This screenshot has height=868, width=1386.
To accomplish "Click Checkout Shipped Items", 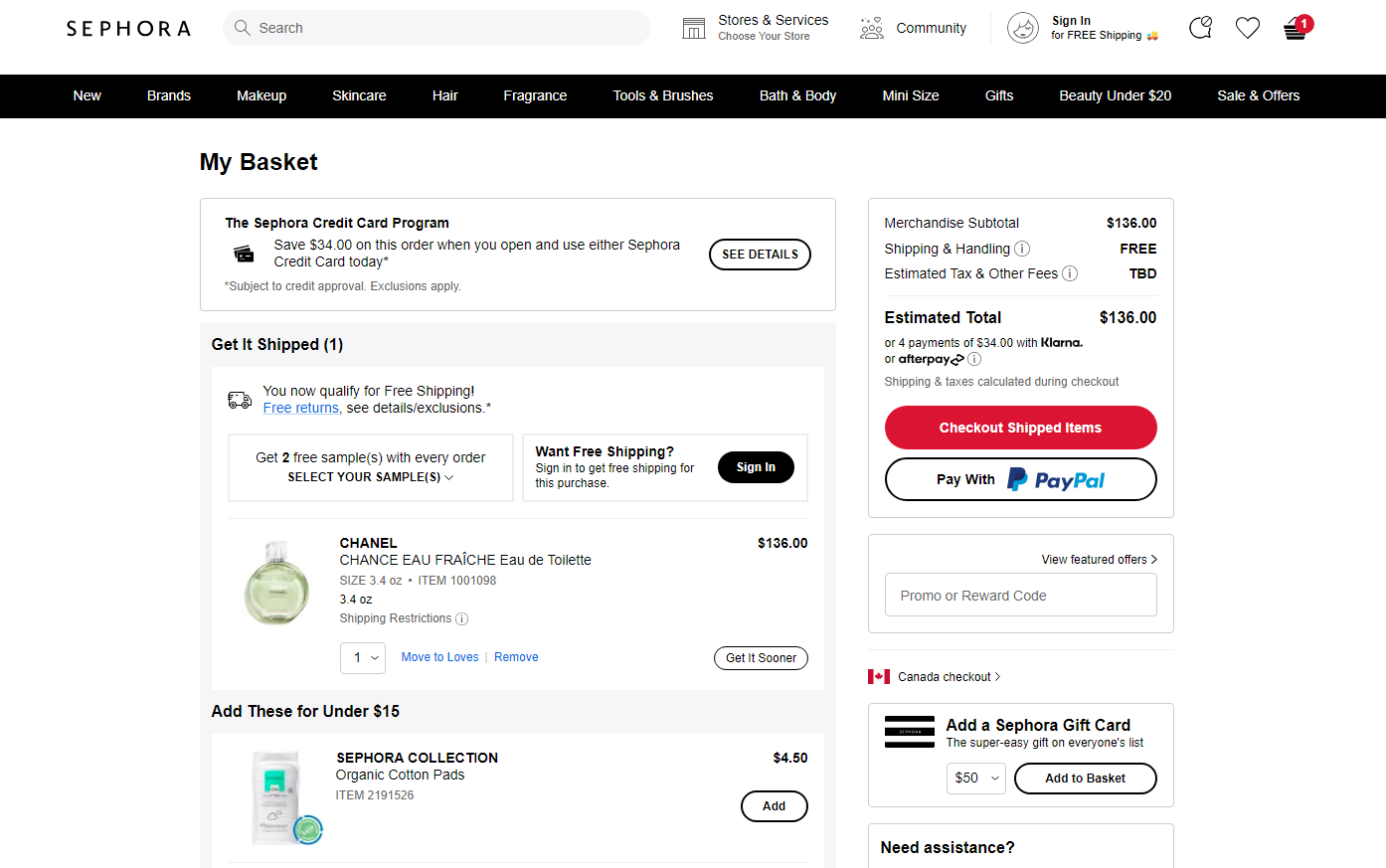I will pos(1021,428).
